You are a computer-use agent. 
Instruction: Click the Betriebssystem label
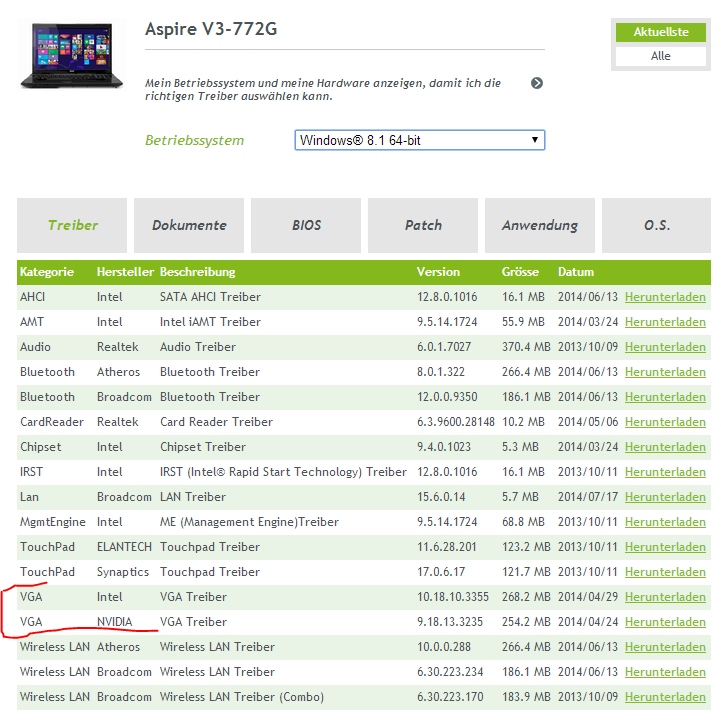pos(194,140)
